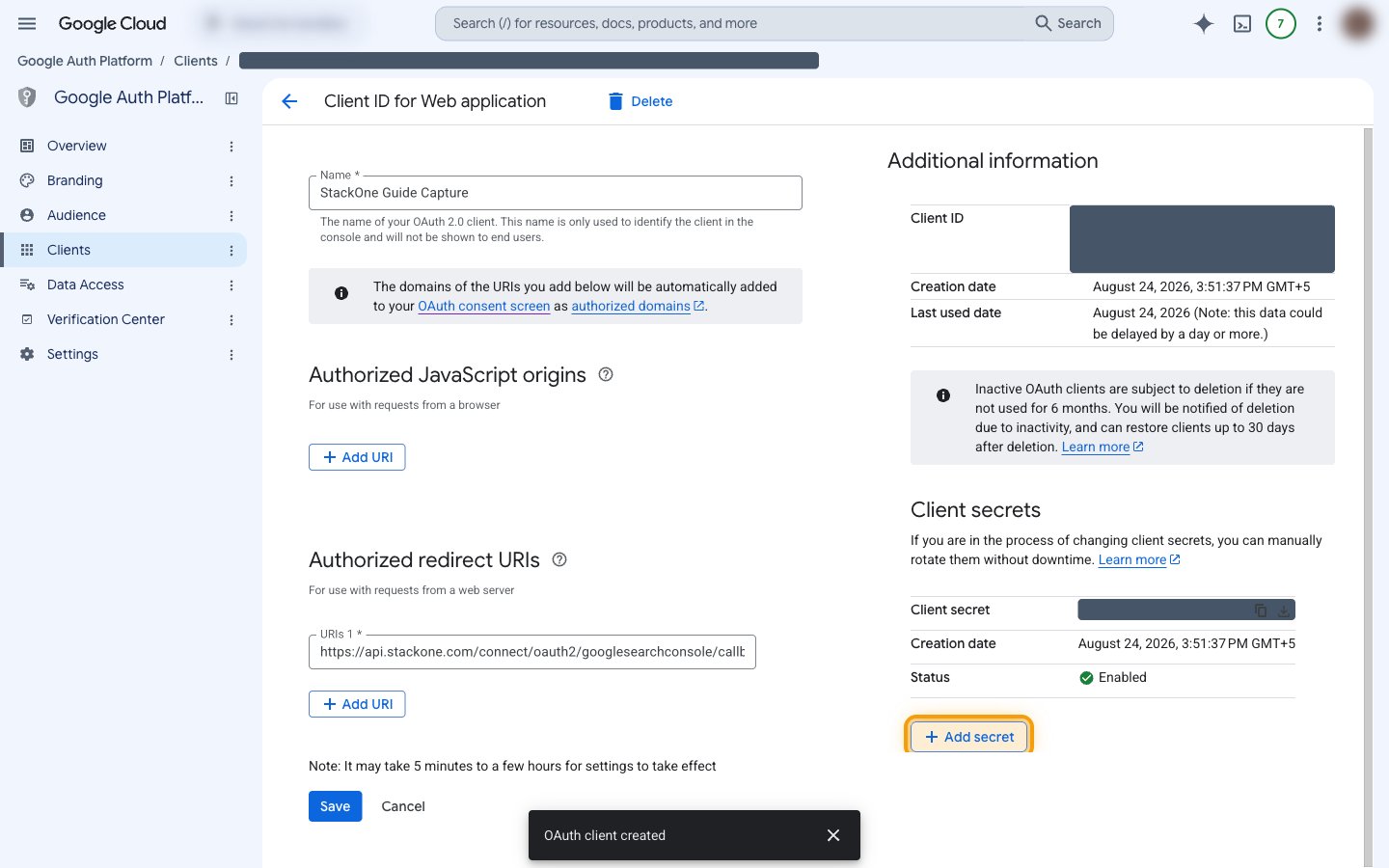
Task: Delete this OAuth client
Action: pos(640,101)
